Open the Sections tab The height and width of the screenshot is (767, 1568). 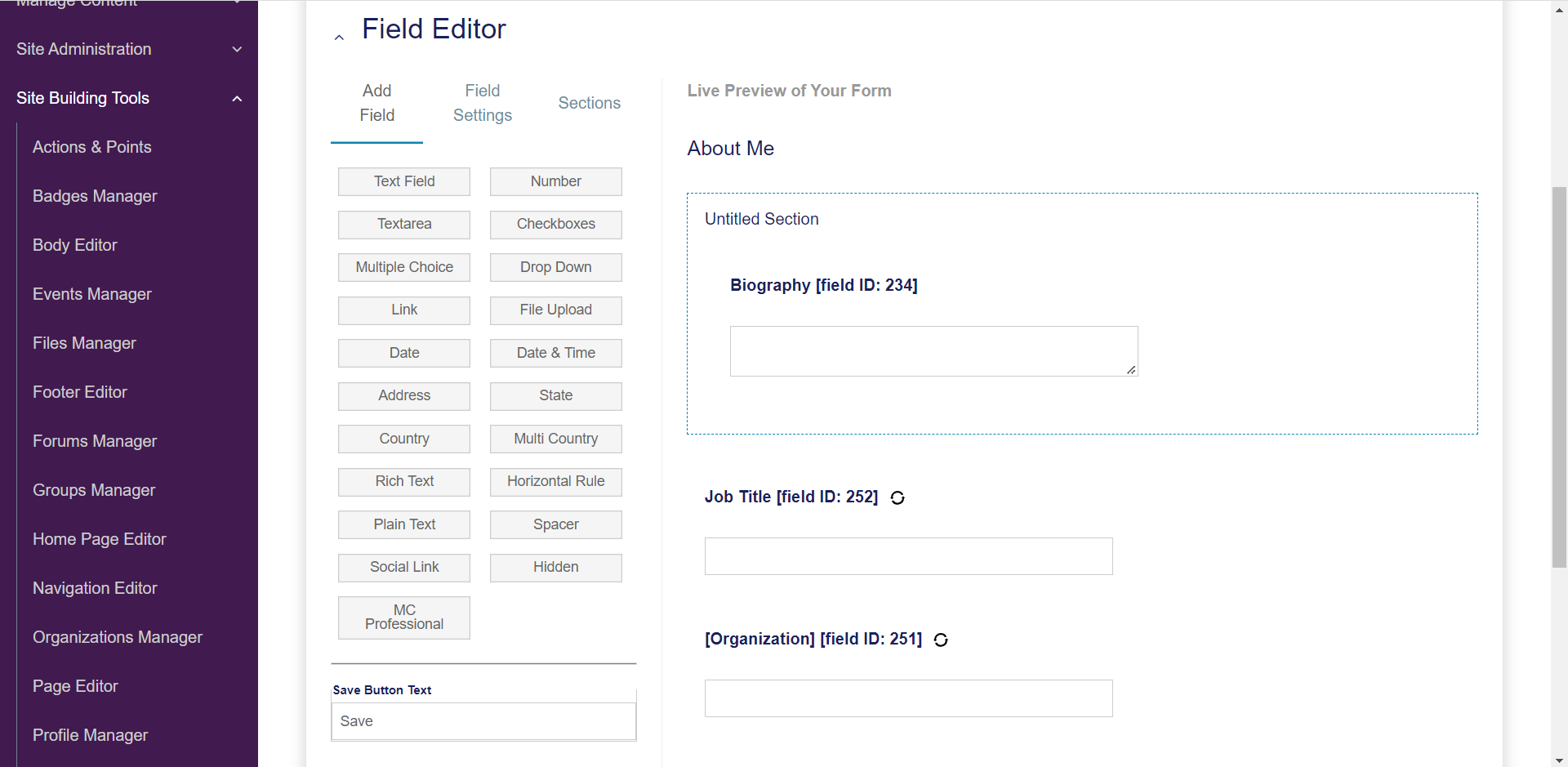589,103
